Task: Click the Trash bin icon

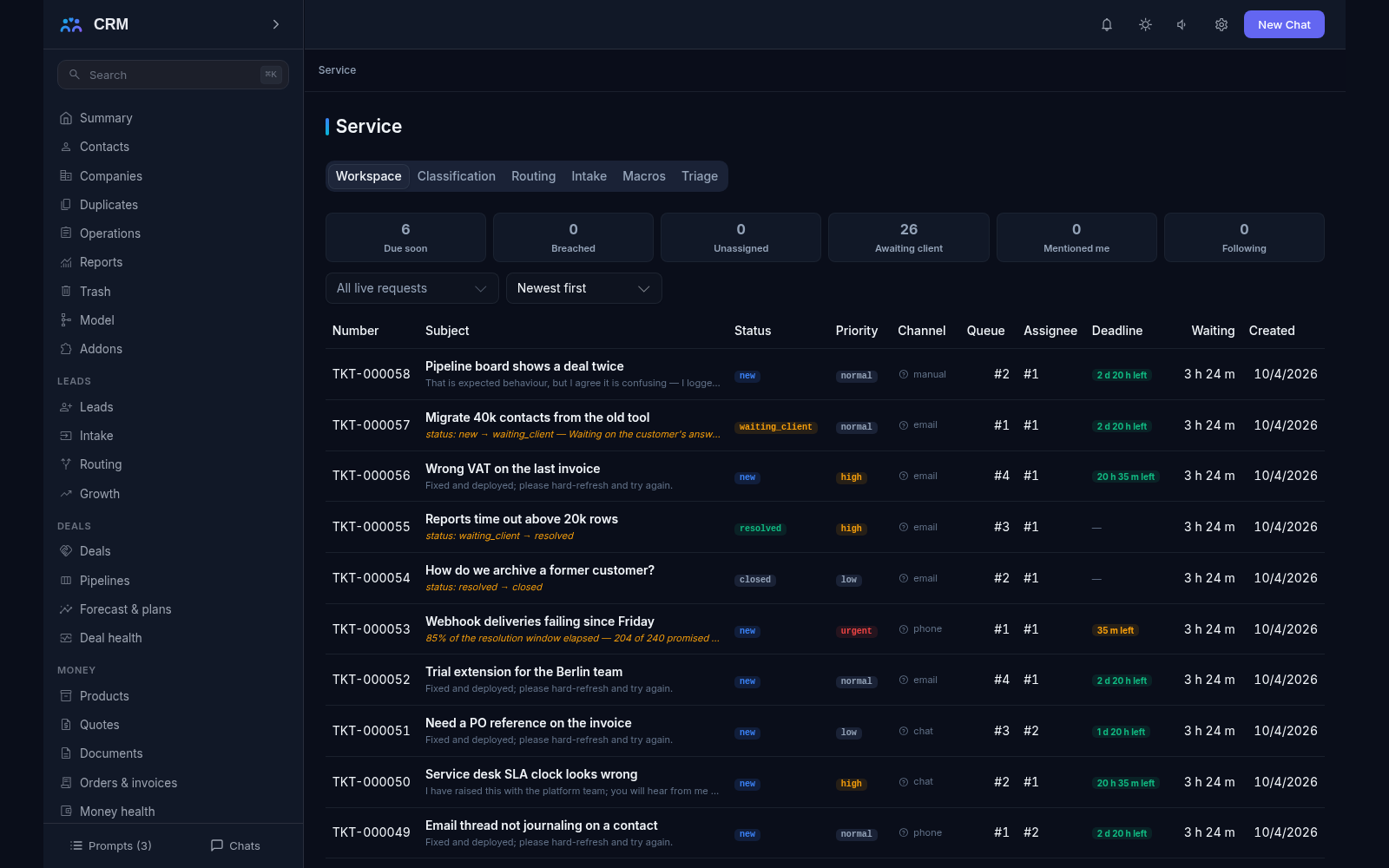Action: pyautogui.click(x=66, y=292)
